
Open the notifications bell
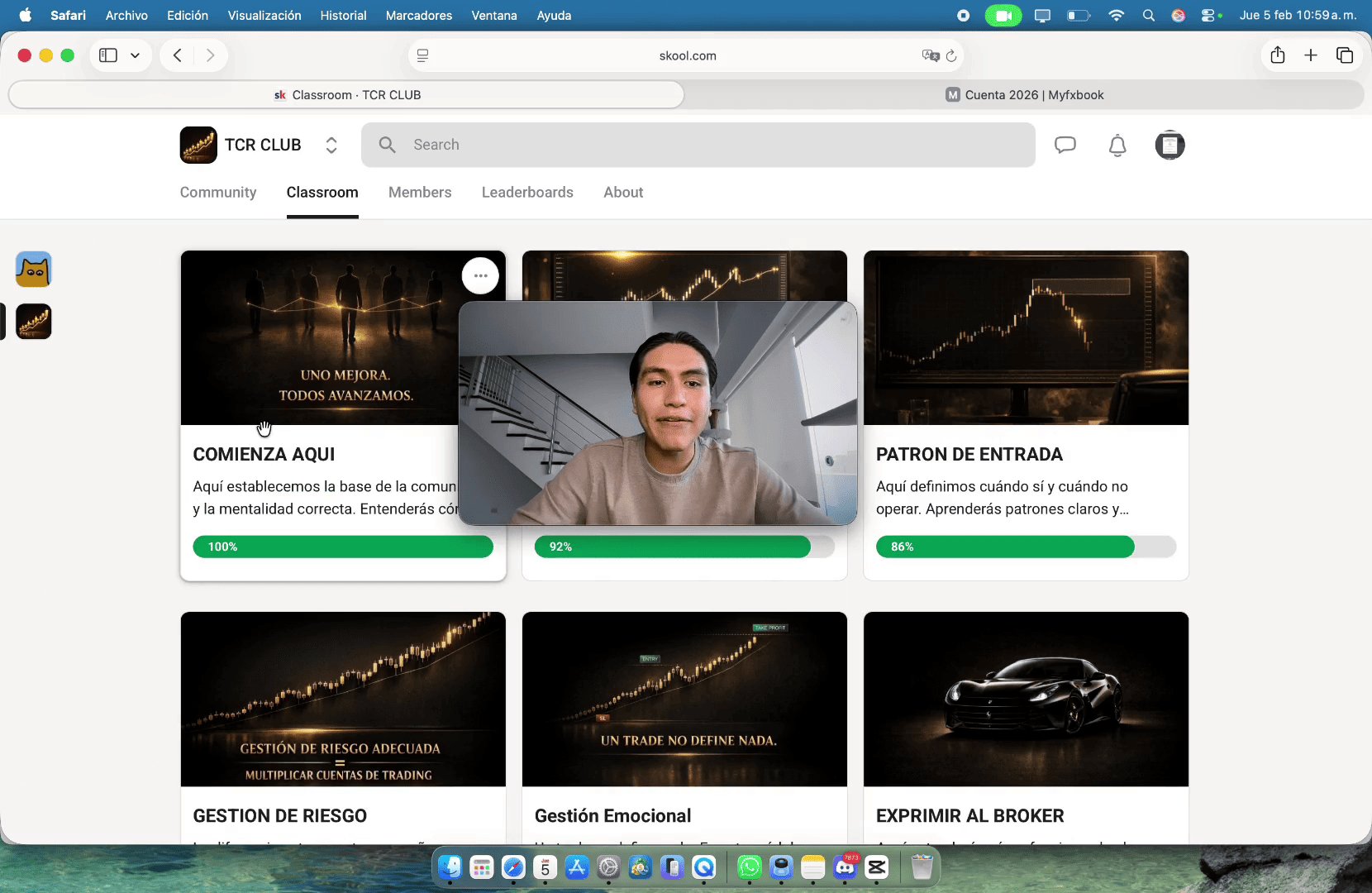pos(1117,146)
